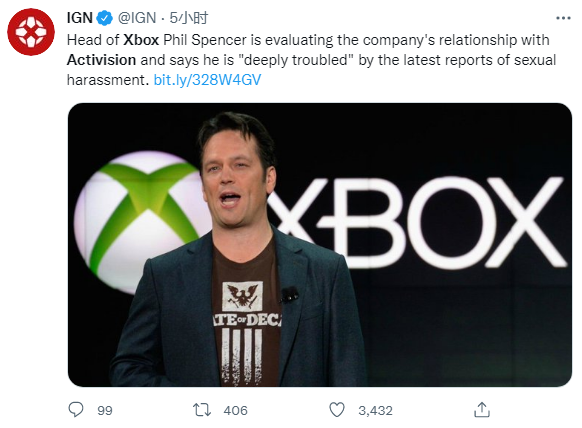
Task: Open the bit.ly/328W4GV link
Action: click(207, 80)
